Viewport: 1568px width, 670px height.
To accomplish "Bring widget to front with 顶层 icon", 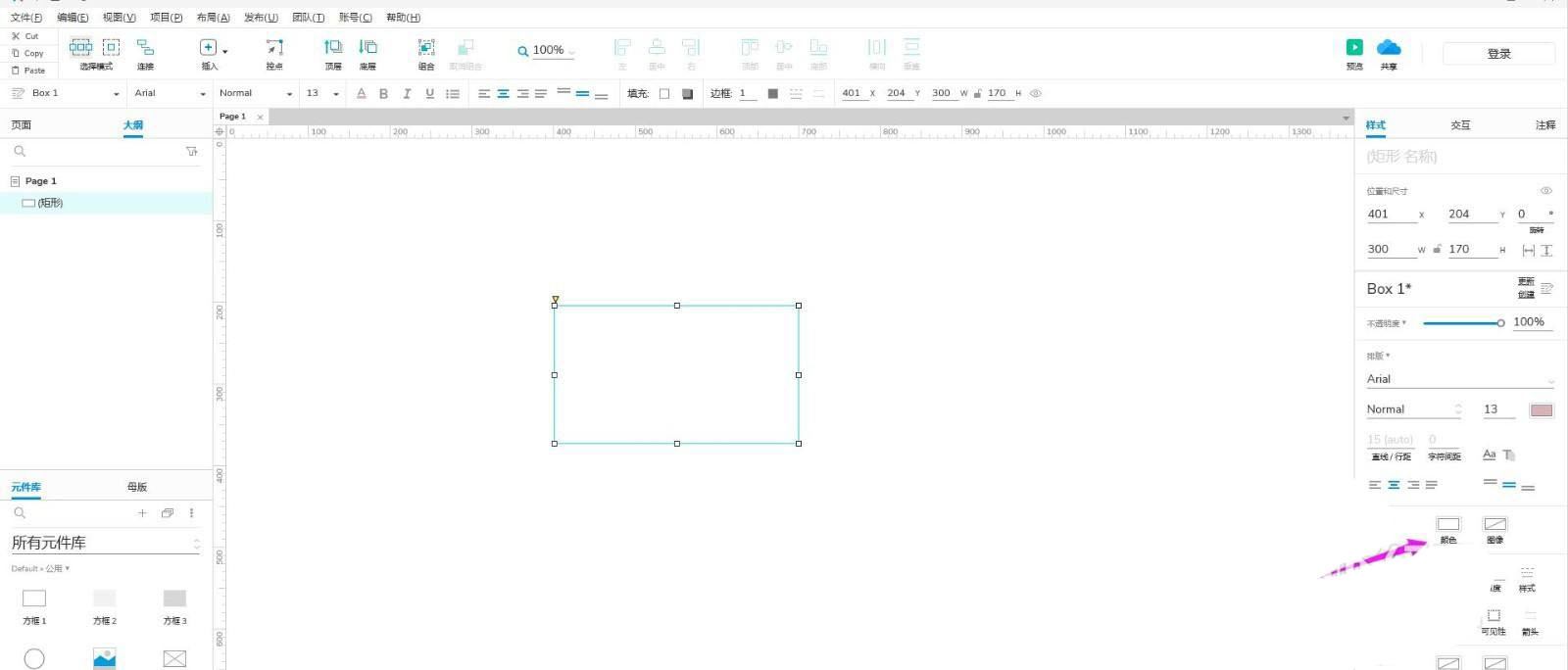I will coord(333,47).
